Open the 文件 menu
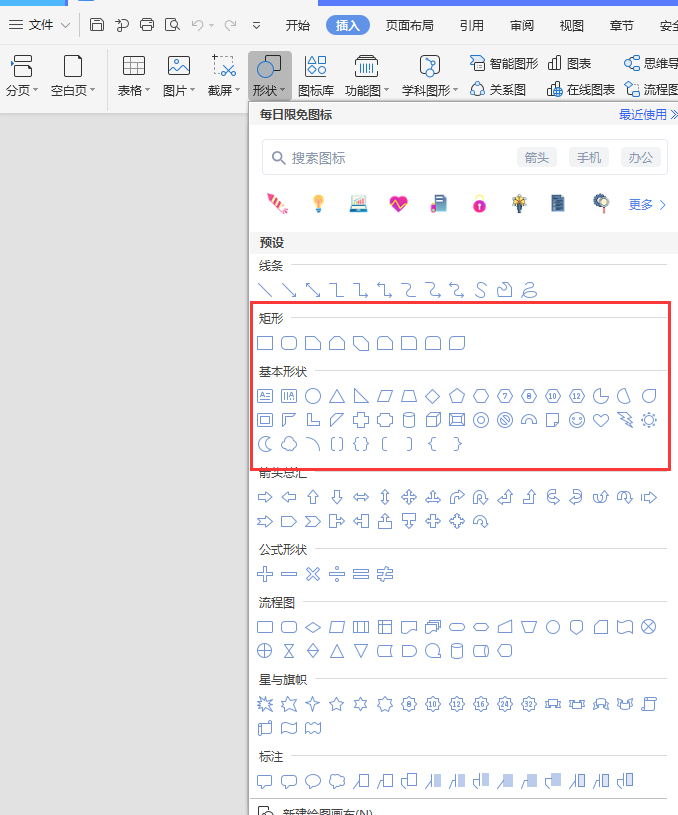678x815 pixels. [x=40, y=25]
